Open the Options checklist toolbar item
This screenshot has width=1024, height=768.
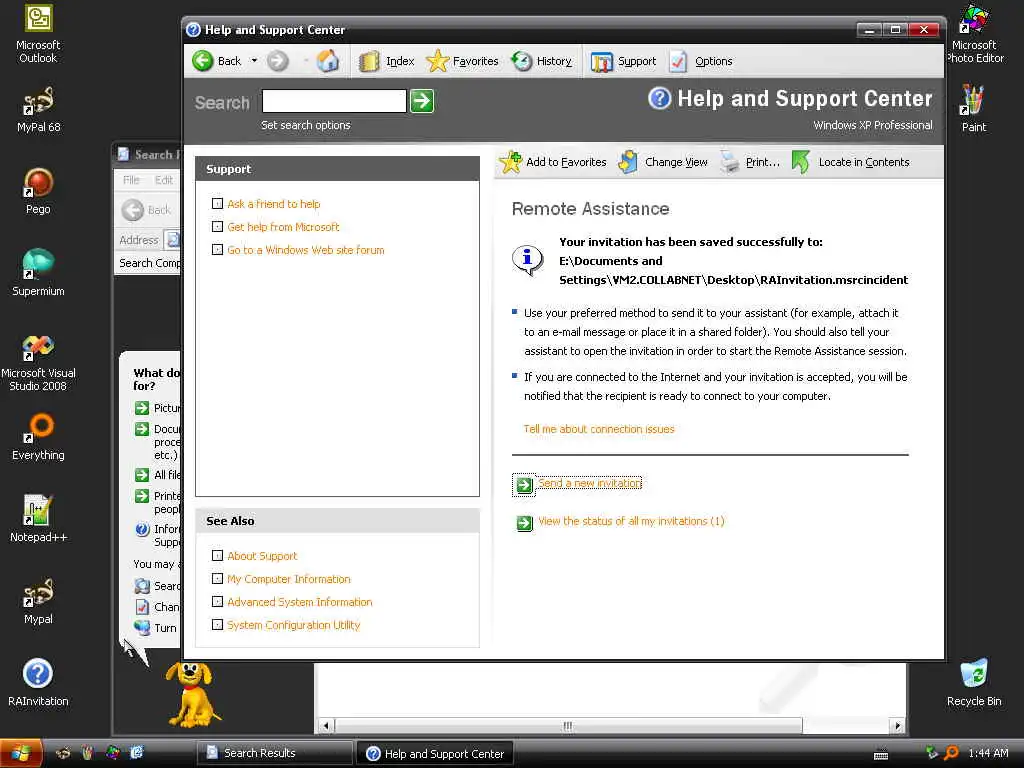701,61
